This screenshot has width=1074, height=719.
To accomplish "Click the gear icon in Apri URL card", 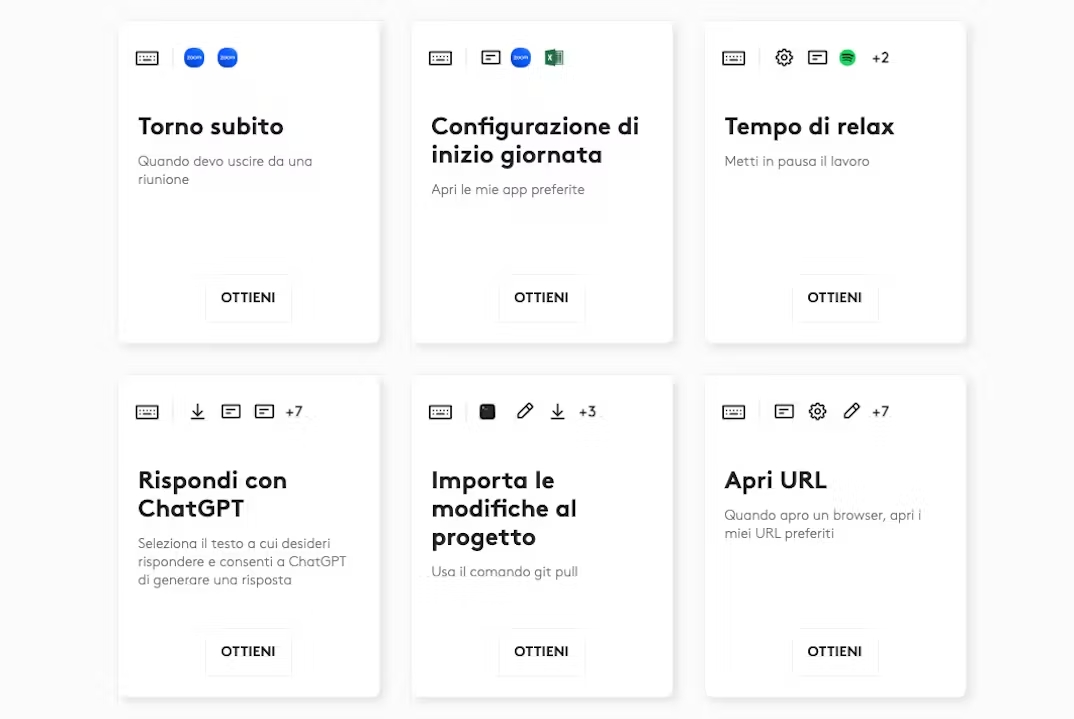I will (x=818, y=412).
